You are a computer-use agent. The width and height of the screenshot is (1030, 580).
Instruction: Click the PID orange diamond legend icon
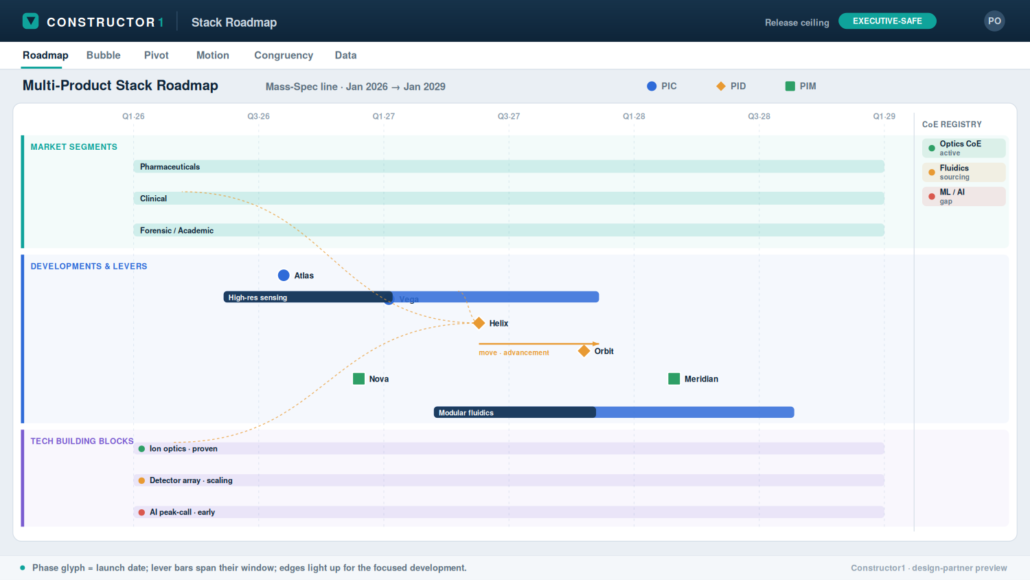point(721,86)
